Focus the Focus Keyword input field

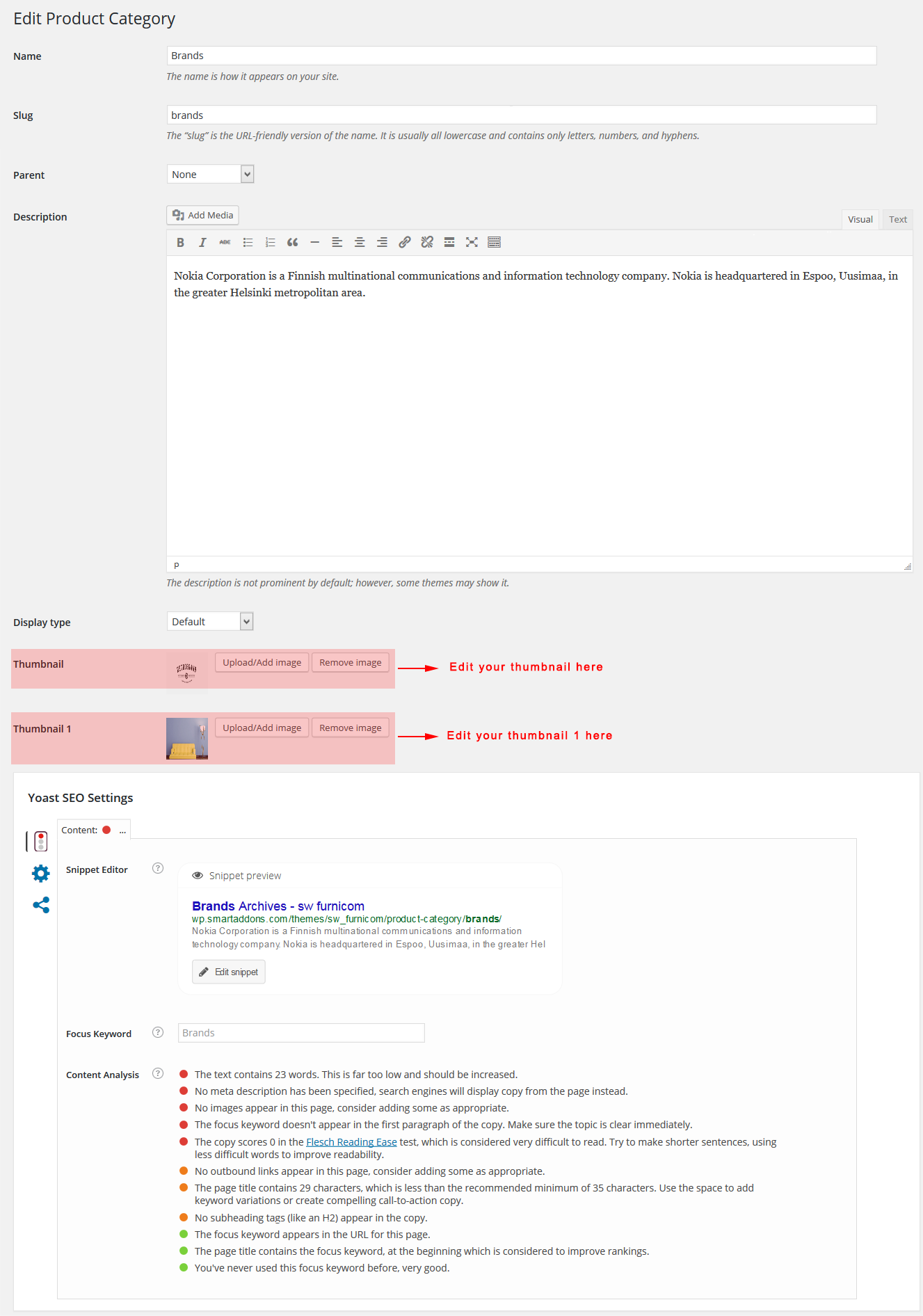click(x=301, y=1032)
